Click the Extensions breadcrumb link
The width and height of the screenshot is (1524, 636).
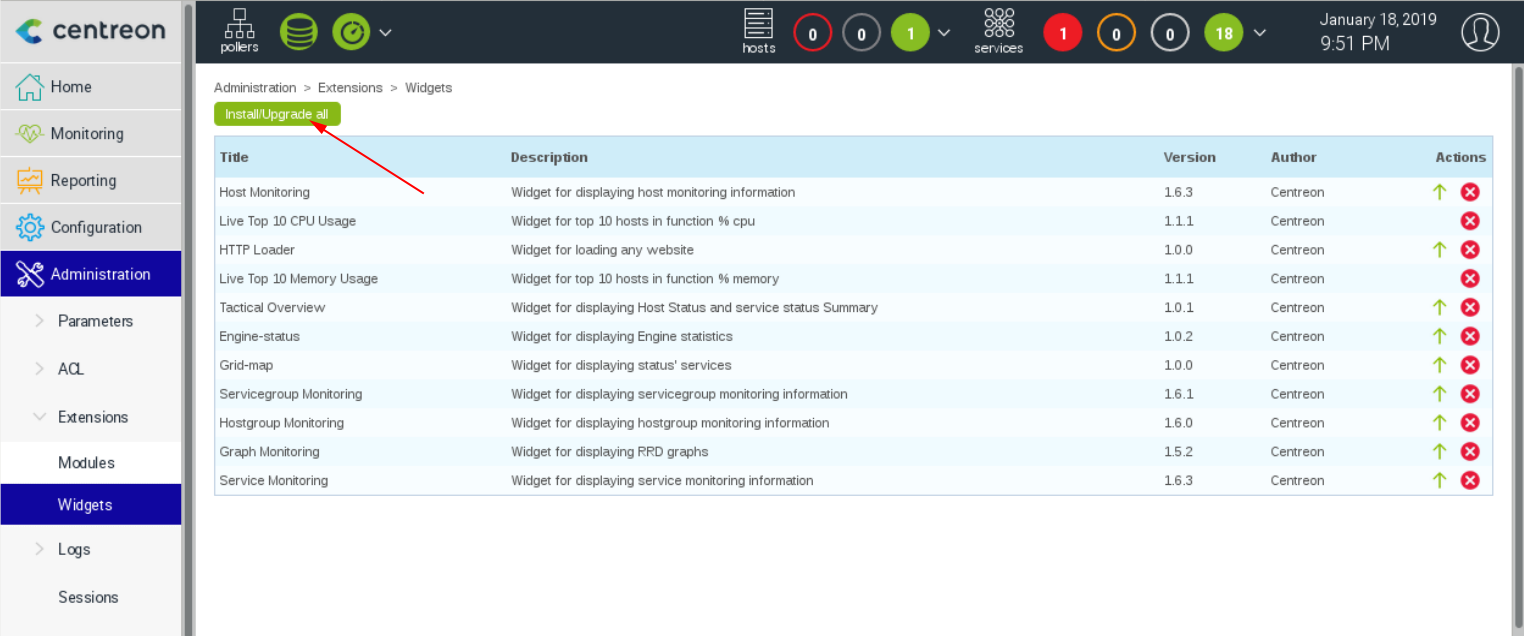[350, 88]
